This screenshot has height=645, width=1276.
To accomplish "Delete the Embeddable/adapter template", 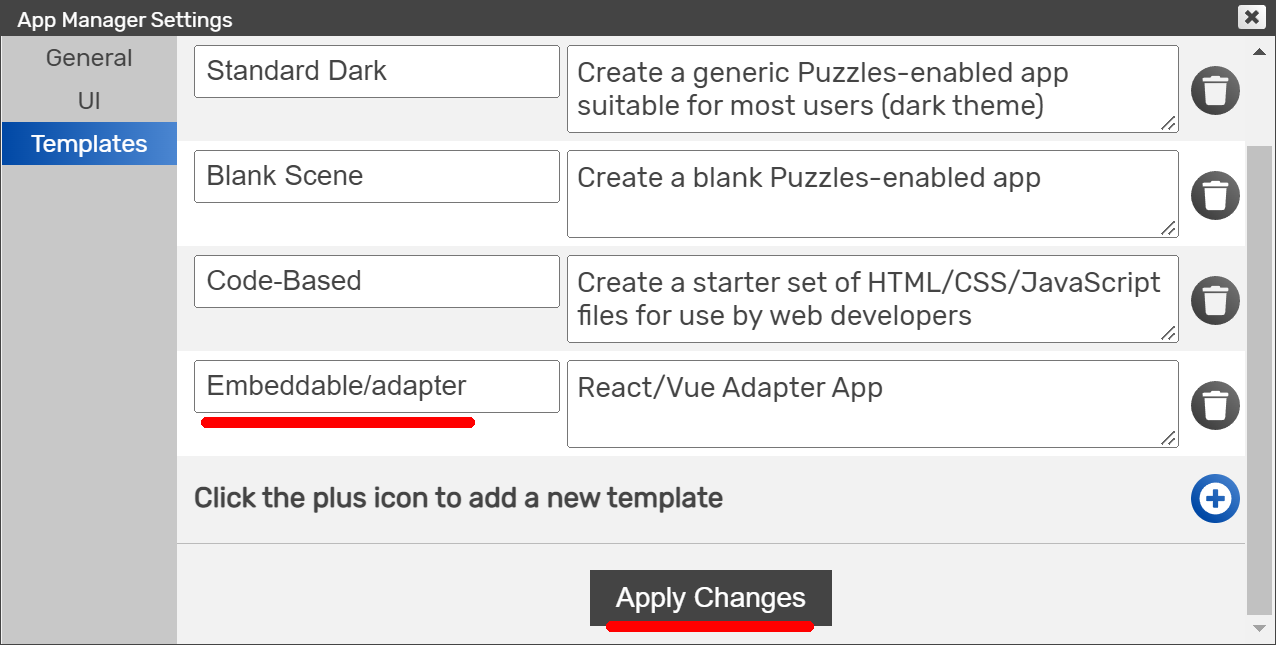I will pos(1215,405).
